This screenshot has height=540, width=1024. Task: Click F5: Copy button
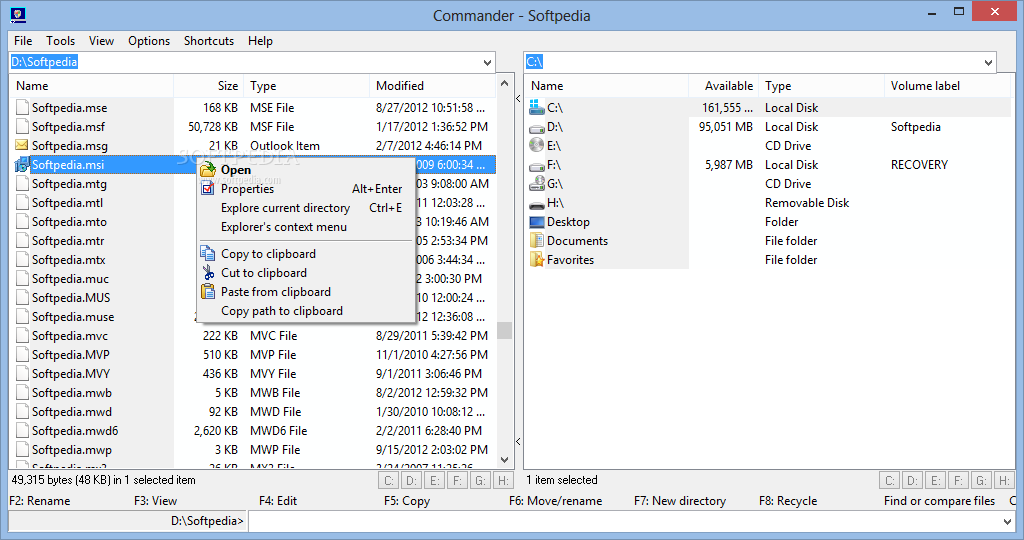[406, 501]
